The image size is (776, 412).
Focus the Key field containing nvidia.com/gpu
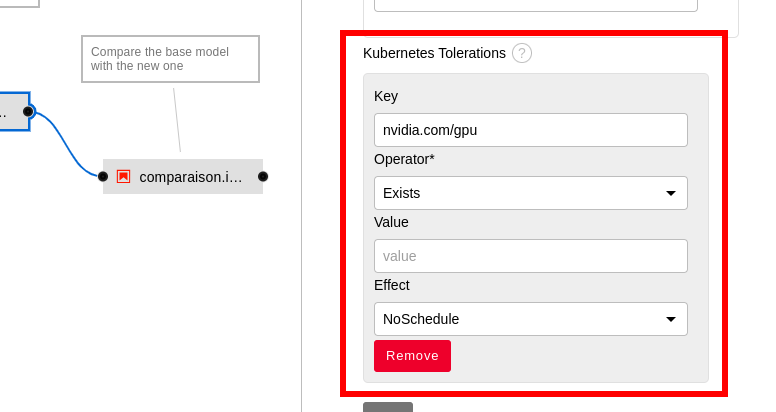pyautogui.click(x=530, y=130)
